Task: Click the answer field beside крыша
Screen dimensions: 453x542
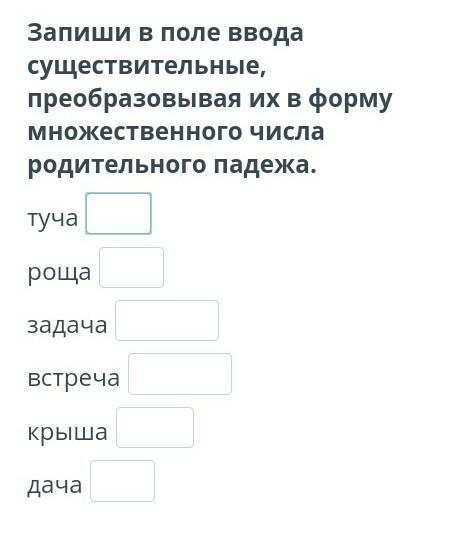Action: (x=155, y=427)
